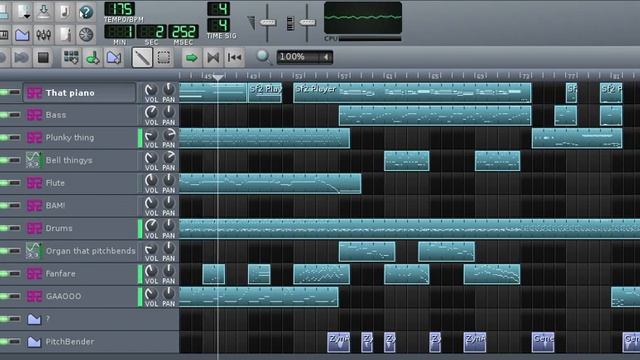Click the PAN knob on Bass track

click(x=169, y=112)
